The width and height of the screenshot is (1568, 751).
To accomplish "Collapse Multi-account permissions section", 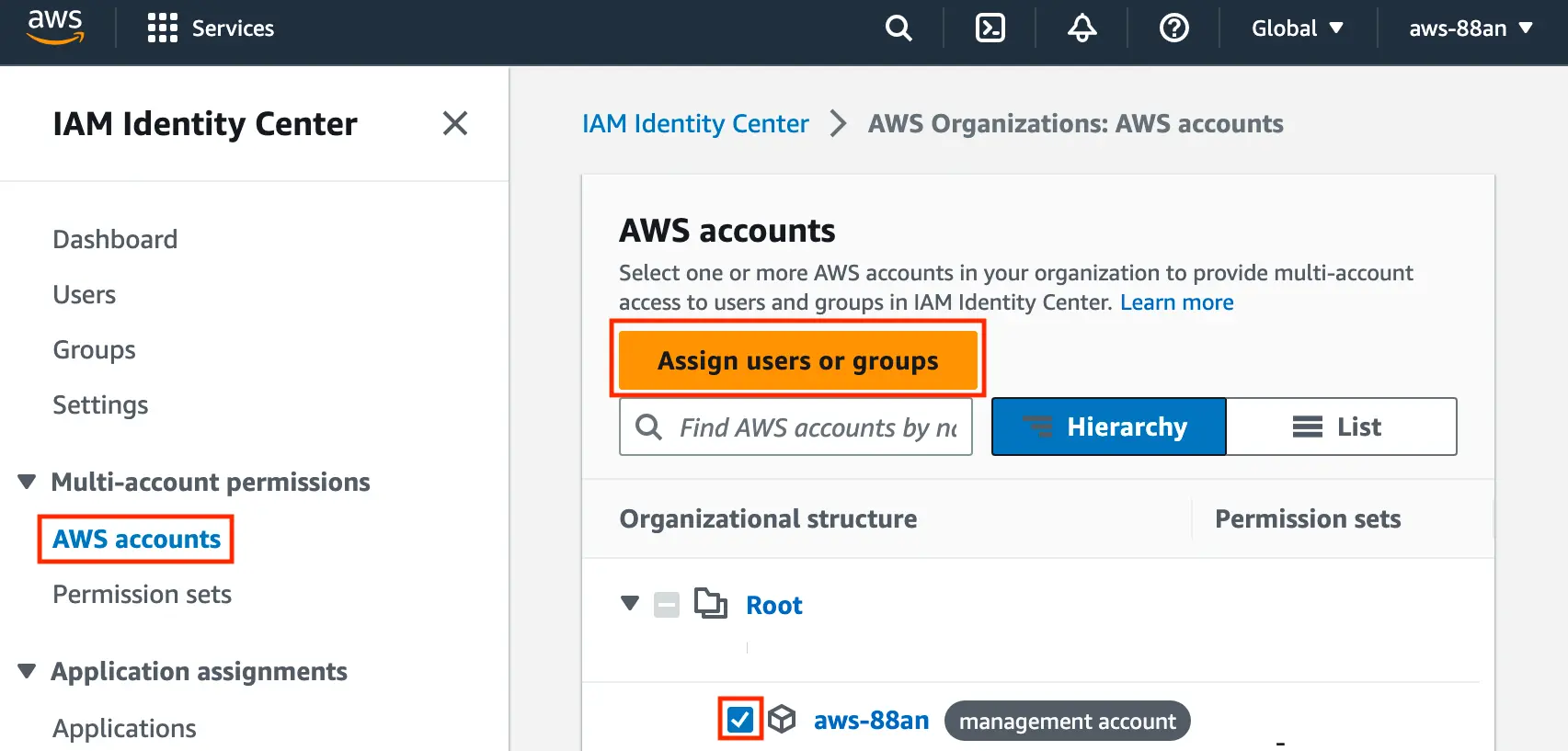I will click(28, 482).
